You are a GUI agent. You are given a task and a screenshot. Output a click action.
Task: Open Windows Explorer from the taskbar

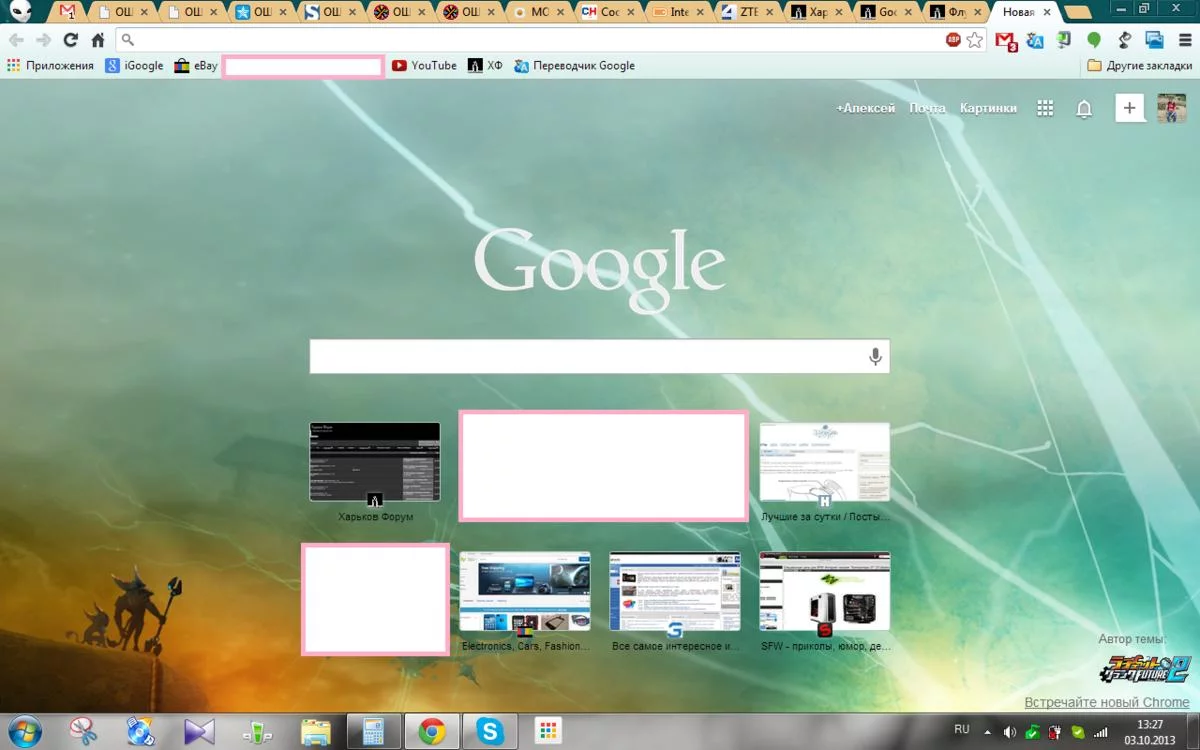click(316, 732)
